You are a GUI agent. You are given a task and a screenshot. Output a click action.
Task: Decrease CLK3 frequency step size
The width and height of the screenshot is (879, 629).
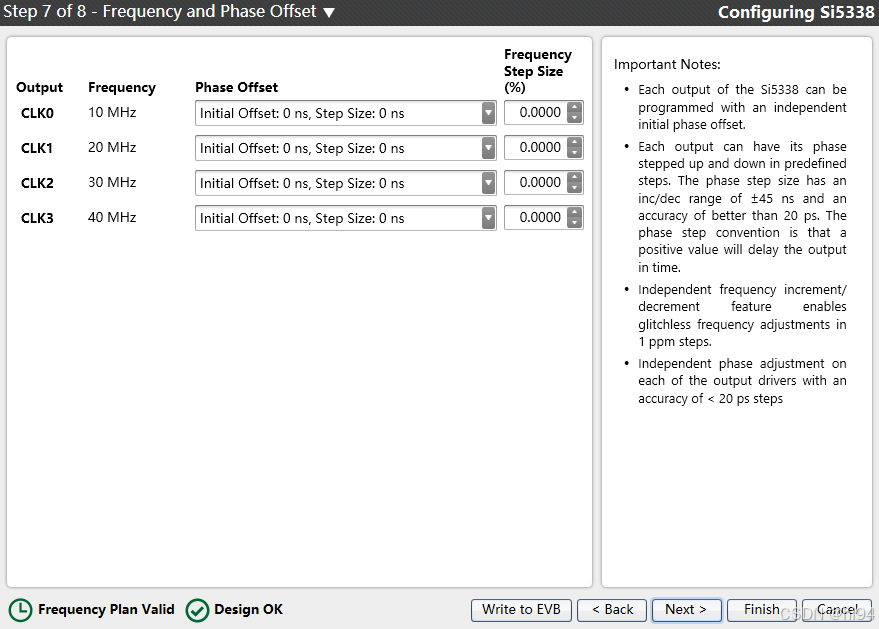pos(575,223)
